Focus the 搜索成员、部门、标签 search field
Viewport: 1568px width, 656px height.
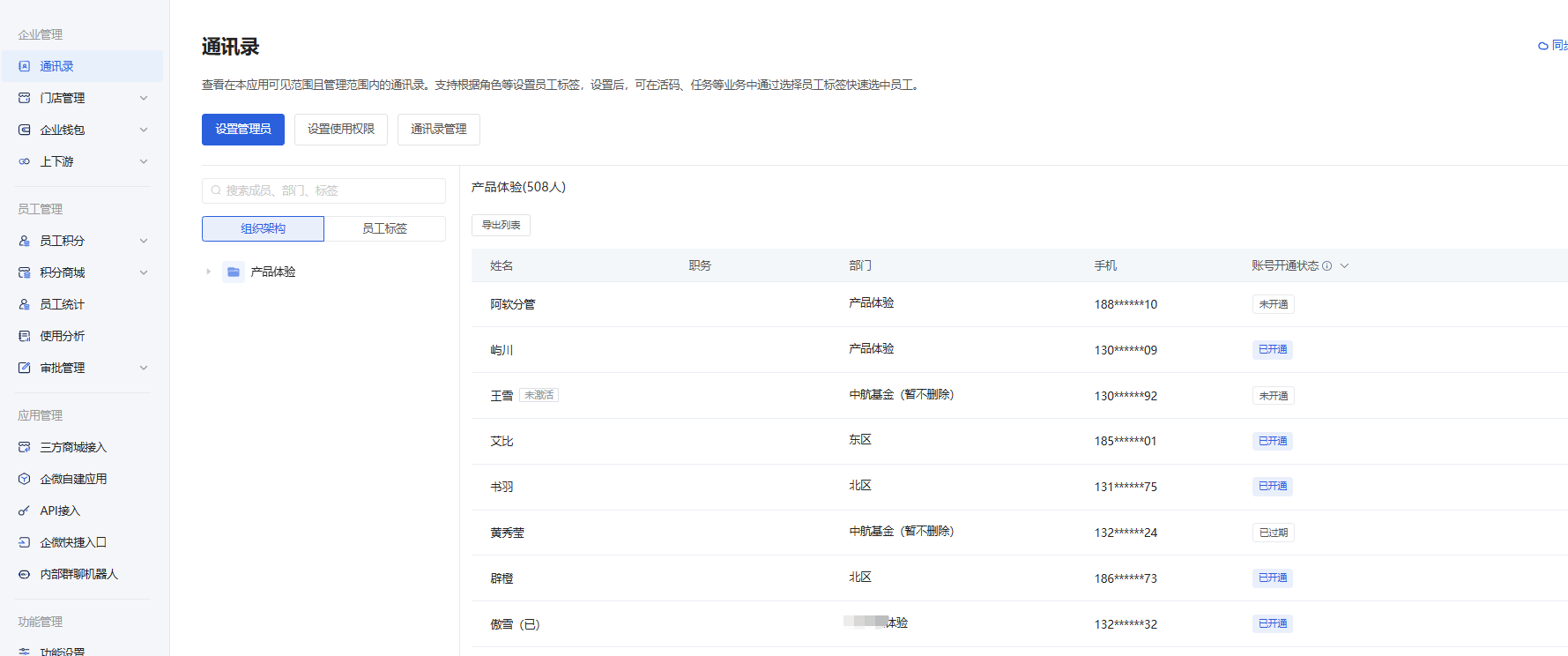[323, 190]
